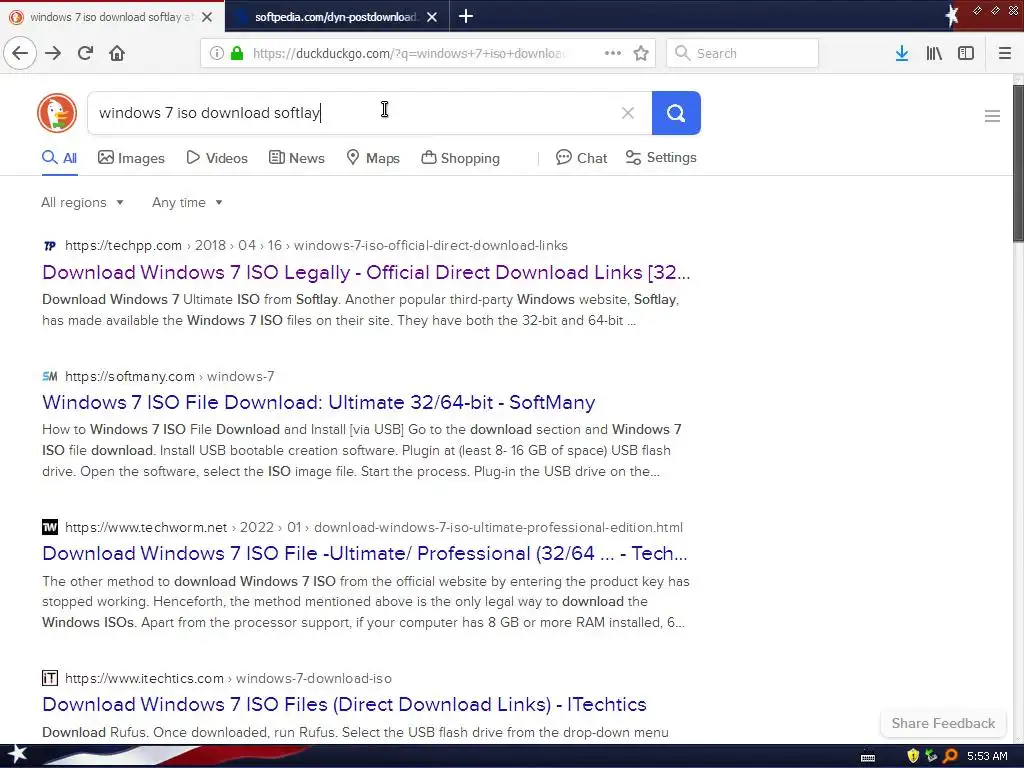This screenshot has height=768, width=1024.
Task: Expand the Any time filter dropdown
Action: coord(187,202)
